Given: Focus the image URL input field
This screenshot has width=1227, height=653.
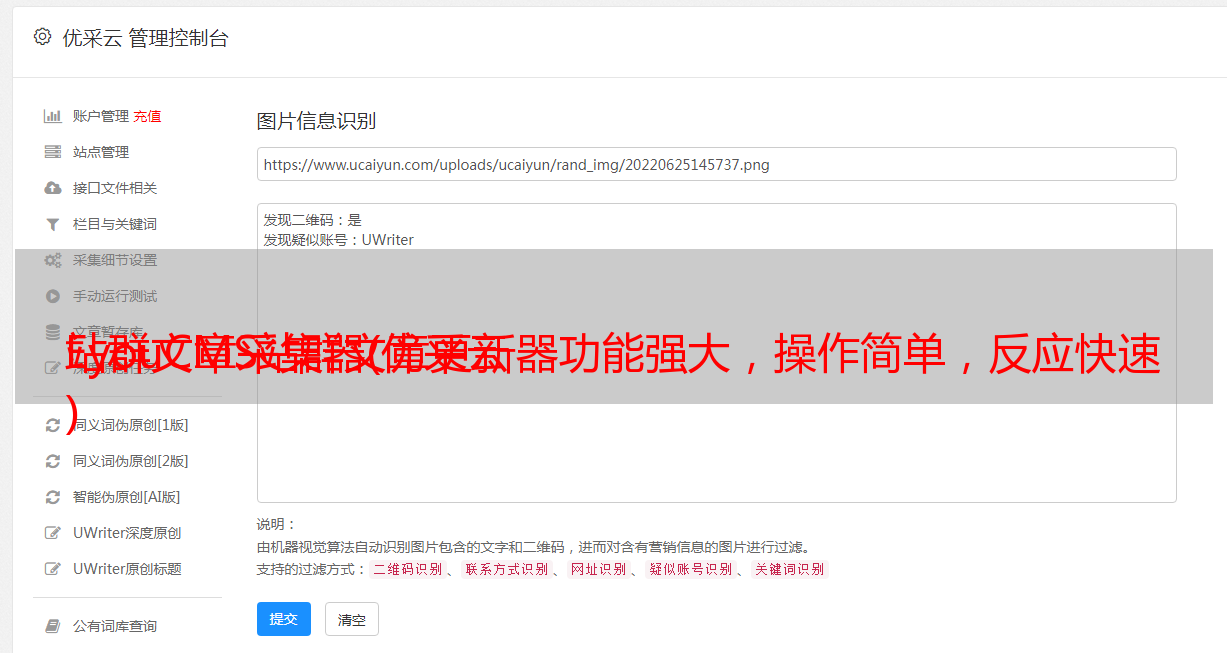Looking at the screenshot, I should click(x=716, y=164).
